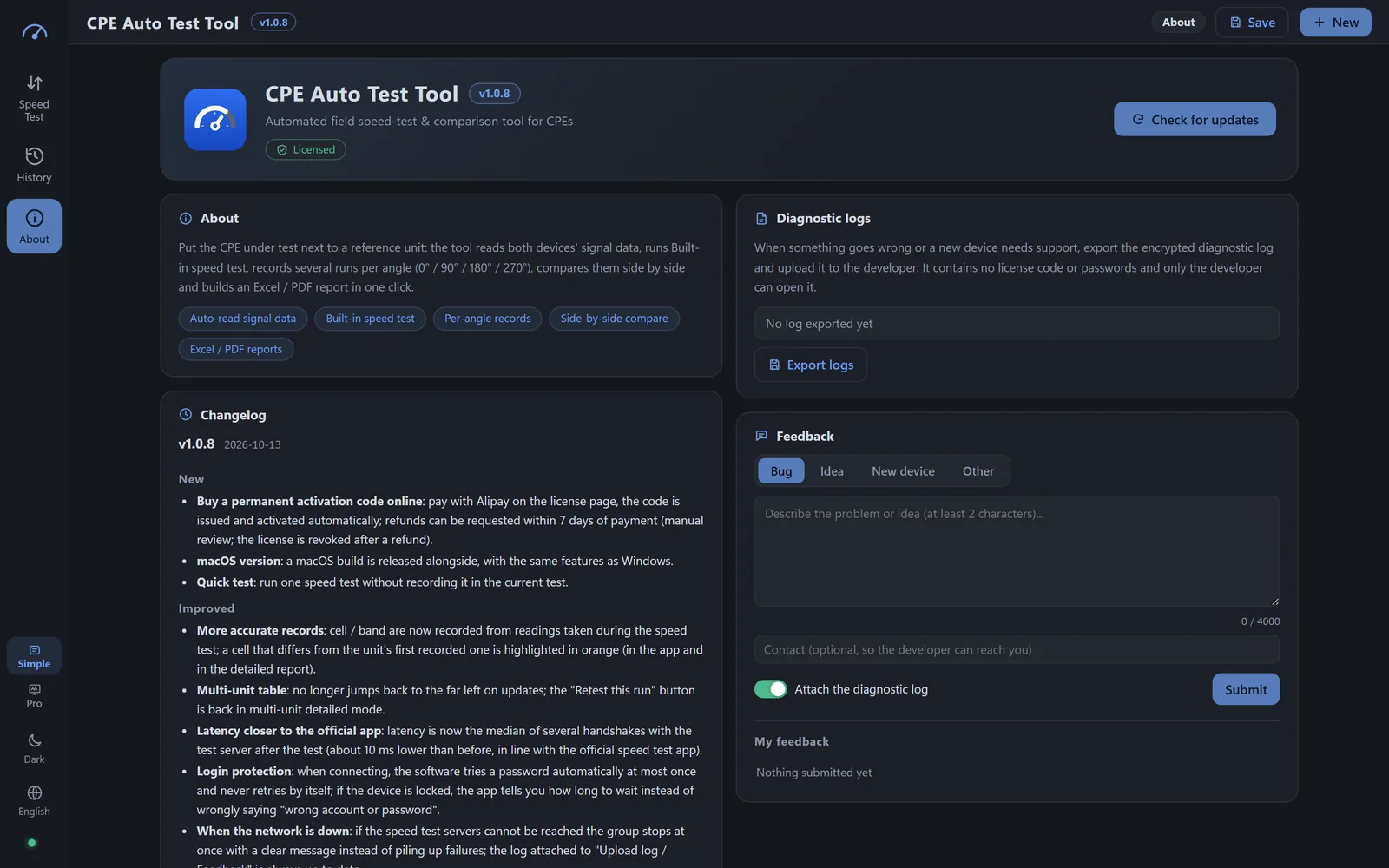Toggle the Dark theme moon icon
The height and width of the screenshot is (868, 1389).
click(34, 740)
